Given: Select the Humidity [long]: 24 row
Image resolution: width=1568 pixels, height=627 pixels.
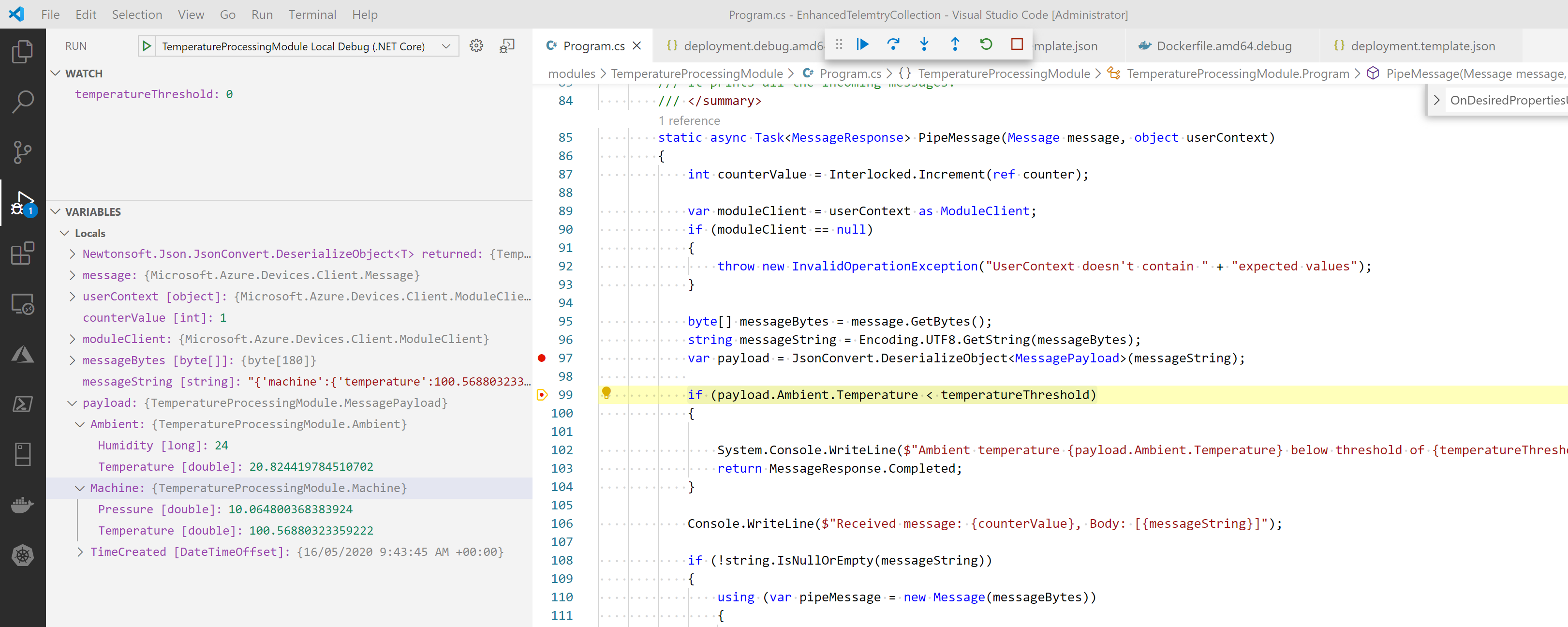Looking at the screenshot, I should click(x=290, y=446).
